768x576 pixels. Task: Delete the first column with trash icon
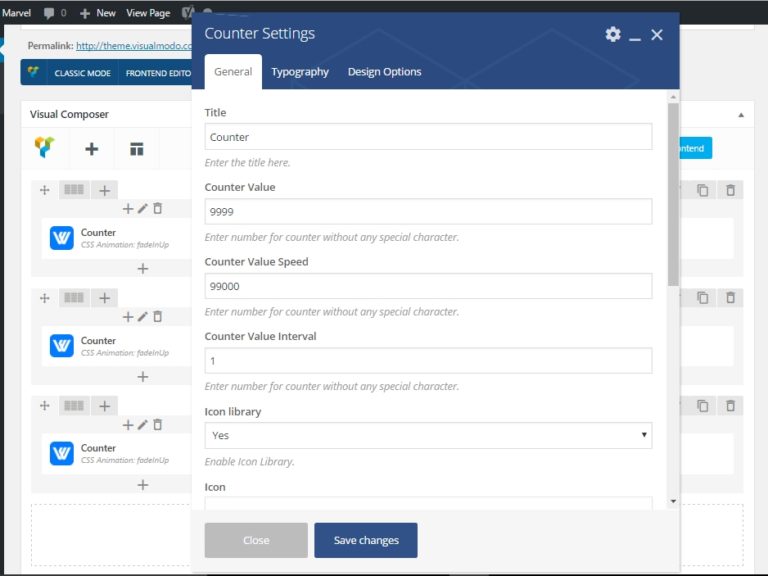157,209
